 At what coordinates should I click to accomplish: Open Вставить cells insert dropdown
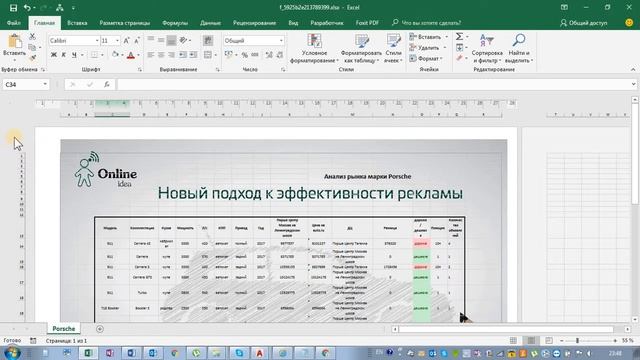[x=429, y=37]
